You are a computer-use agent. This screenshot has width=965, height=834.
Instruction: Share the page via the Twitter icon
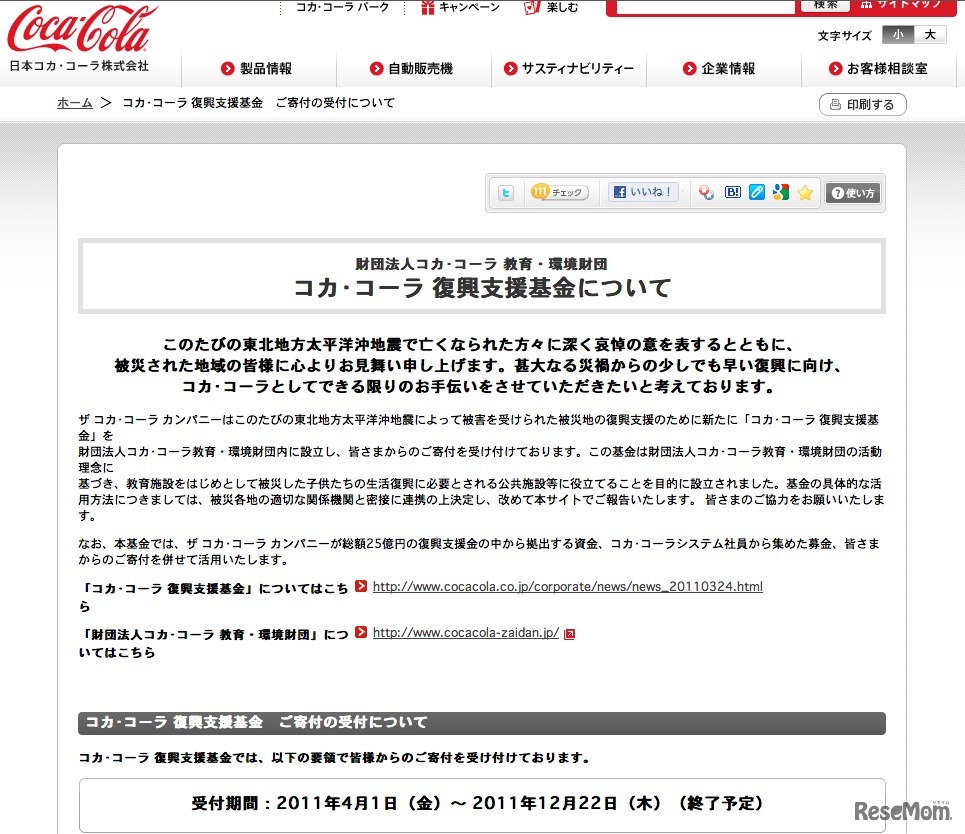pyautogui.click(x=507, y=192)
